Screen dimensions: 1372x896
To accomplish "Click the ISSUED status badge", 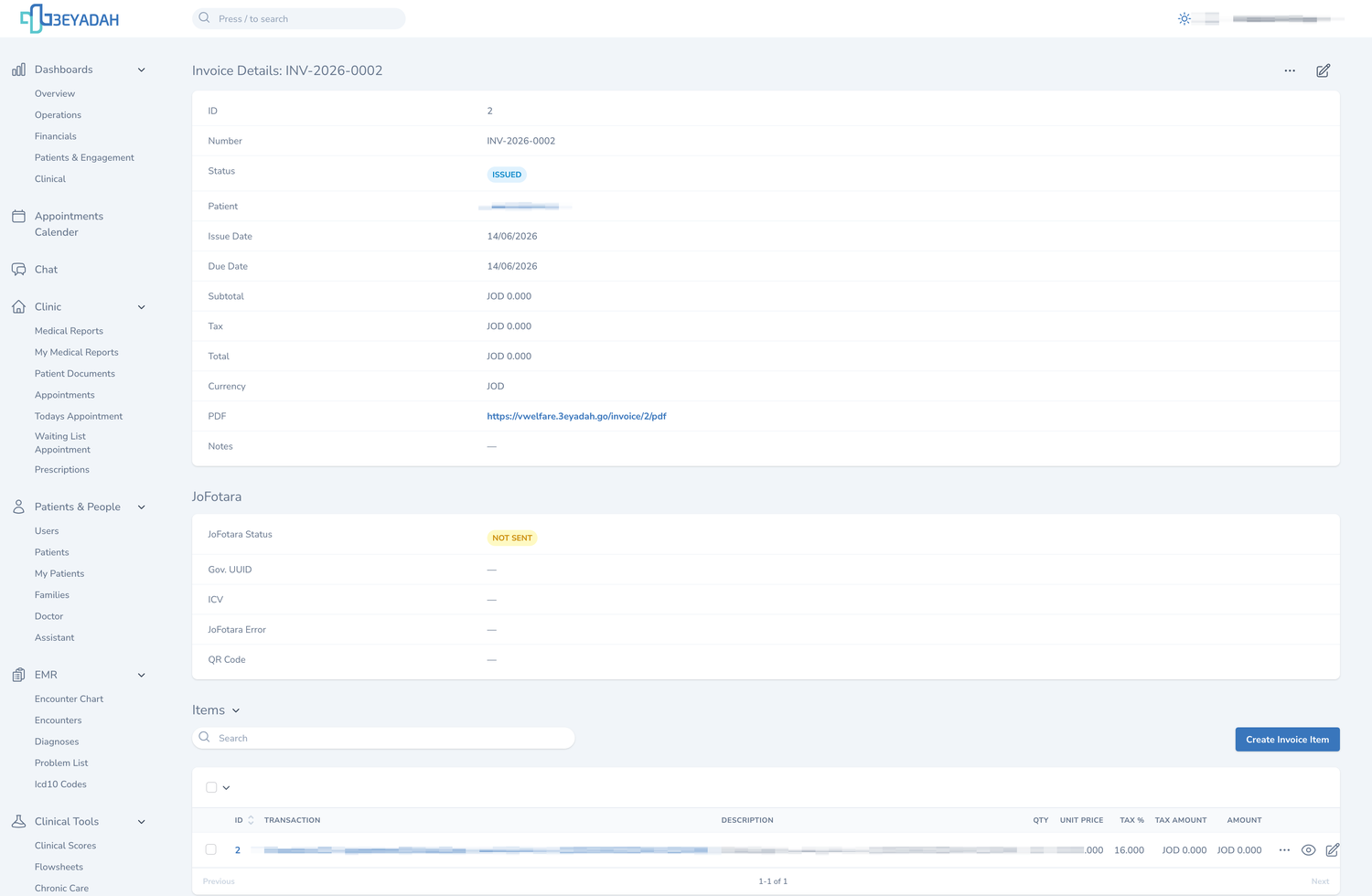I will tap(507, 175).
